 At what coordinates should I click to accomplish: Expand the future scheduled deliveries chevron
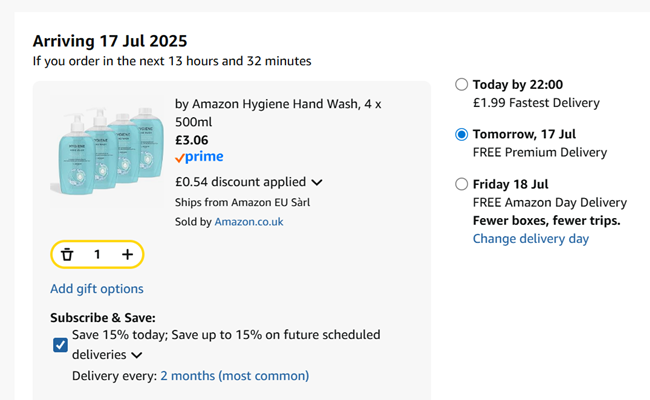136,355
